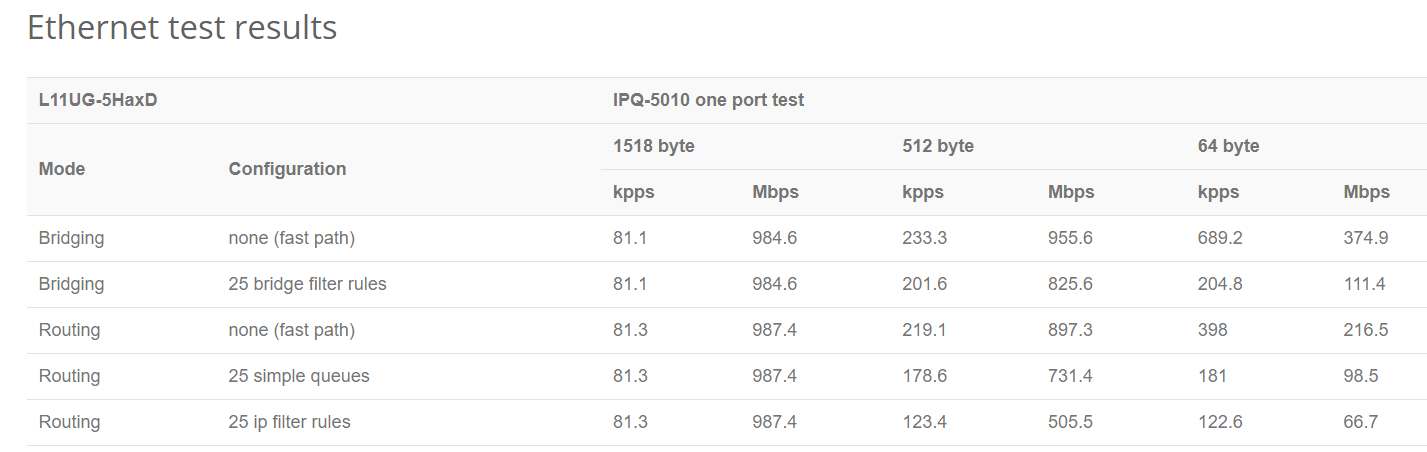Screen dimensions: 1427x452
Task: Pick the 825.6 Mbps table value
Action: point(1070,284)
